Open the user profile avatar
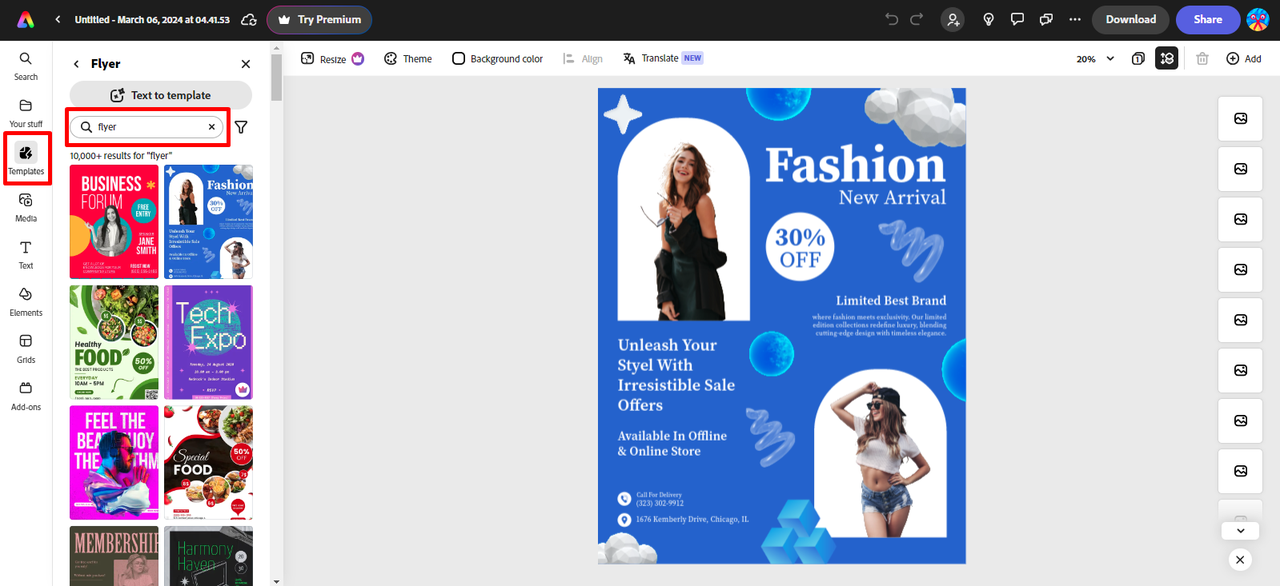Screen dimensions: 1280x586 [x=1258, y=19]
